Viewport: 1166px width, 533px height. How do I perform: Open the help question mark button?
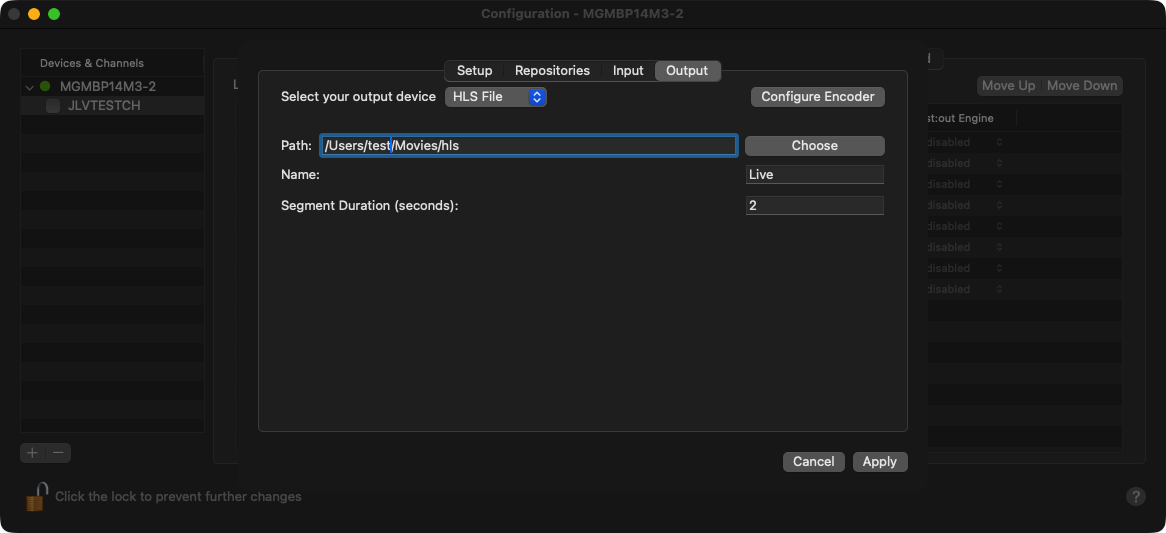(x=1136, y=497)
